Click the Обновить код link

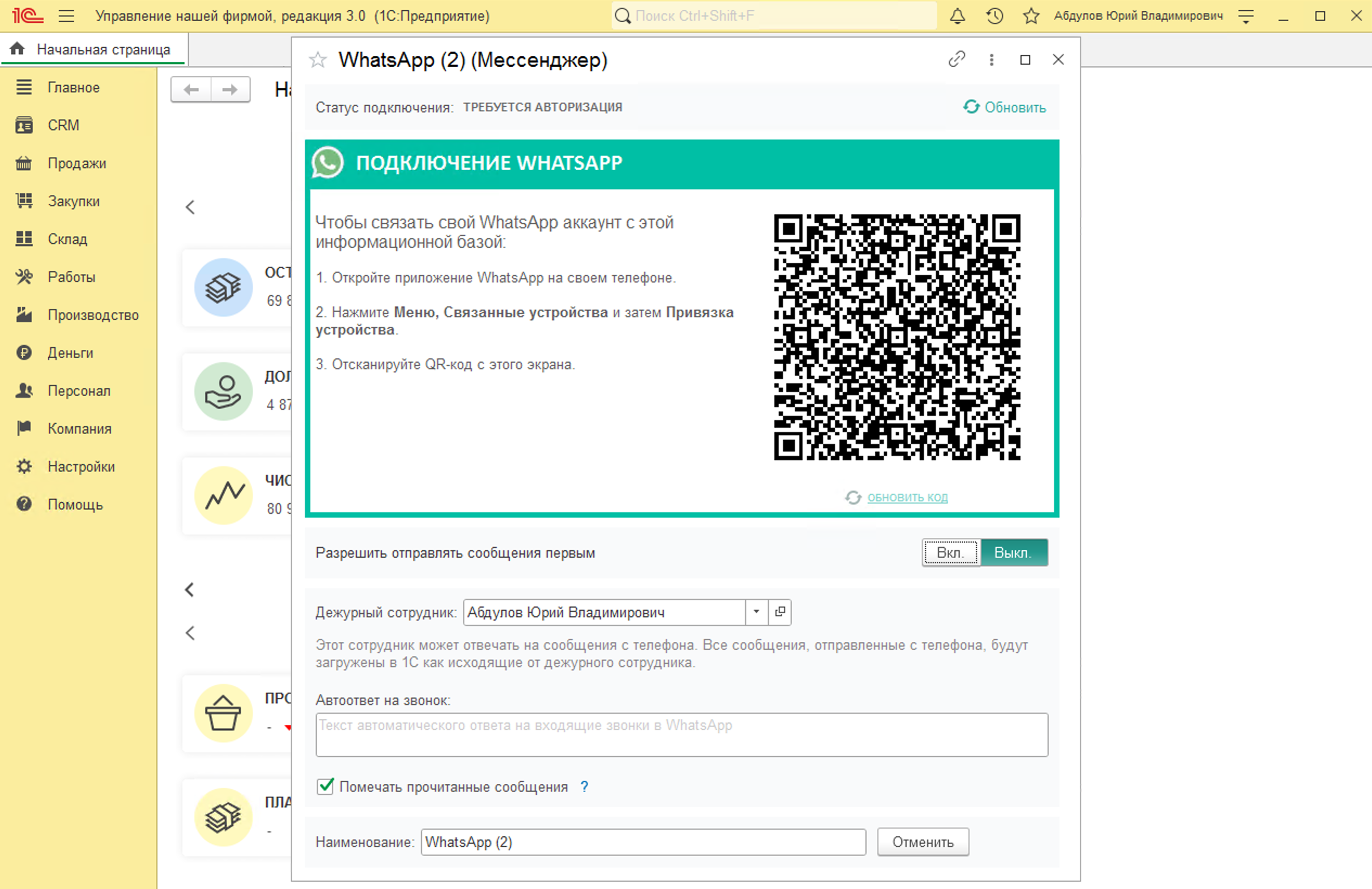tap(907, 497)
